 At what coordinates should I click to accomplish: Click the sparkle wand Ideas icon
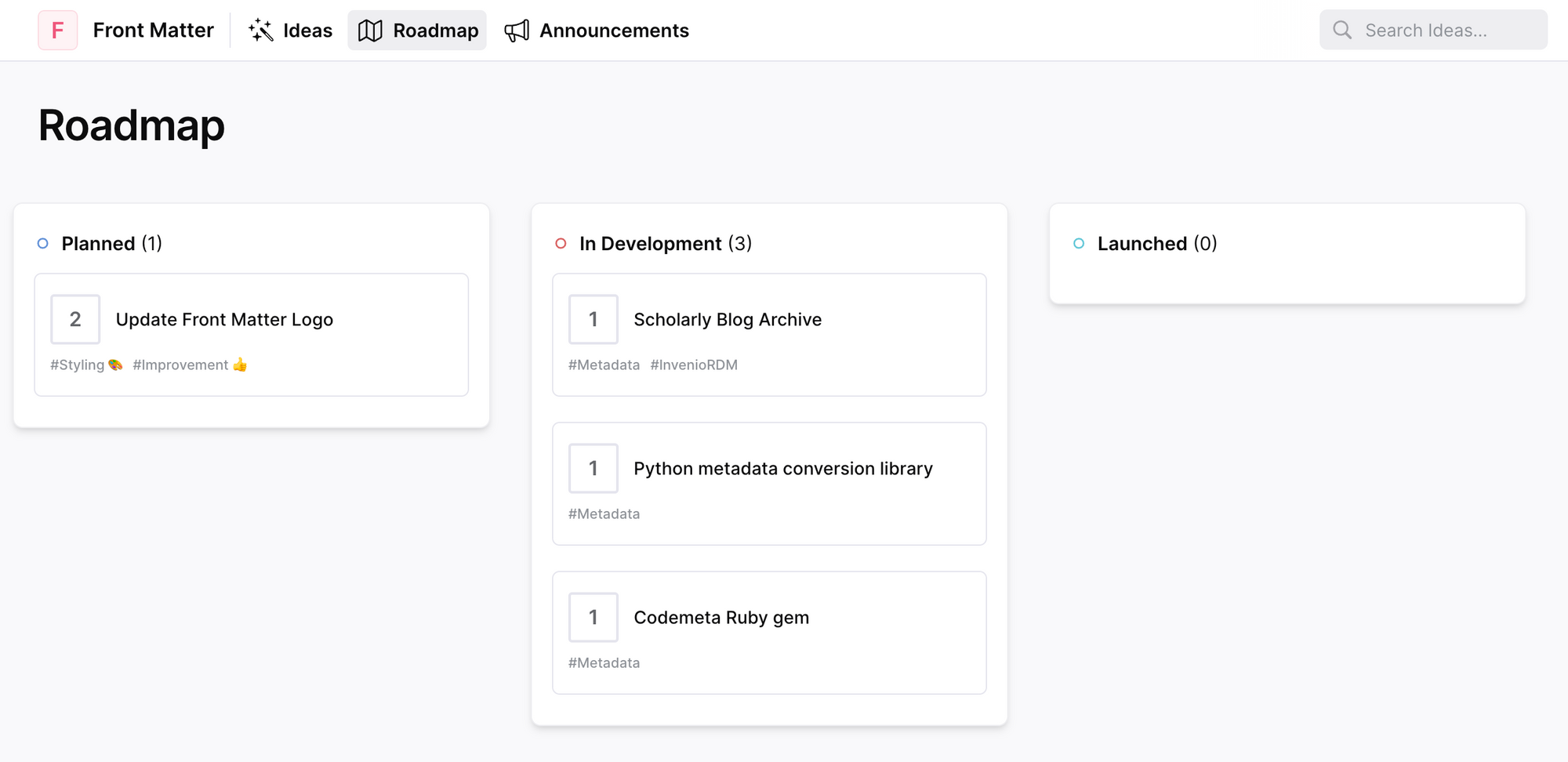coord(260,31)
